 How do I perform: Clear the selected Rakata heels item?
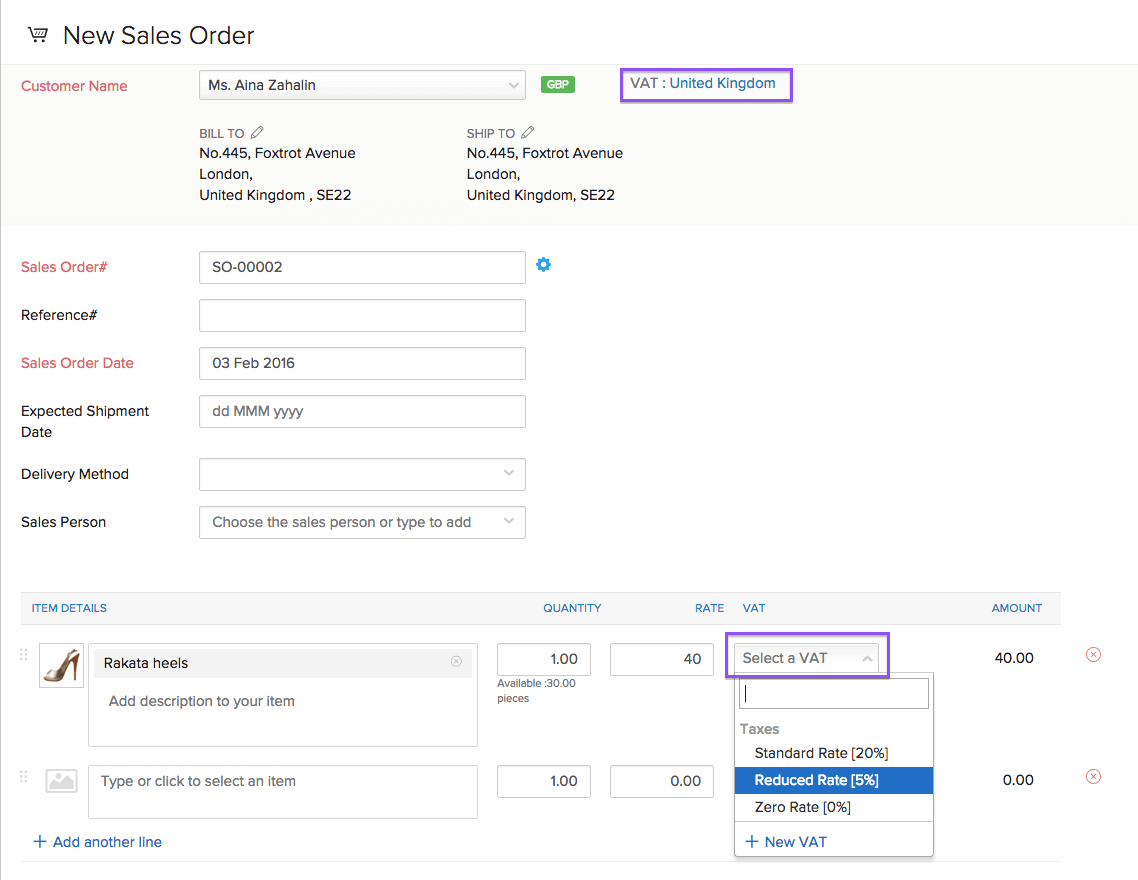coord(456,662)
